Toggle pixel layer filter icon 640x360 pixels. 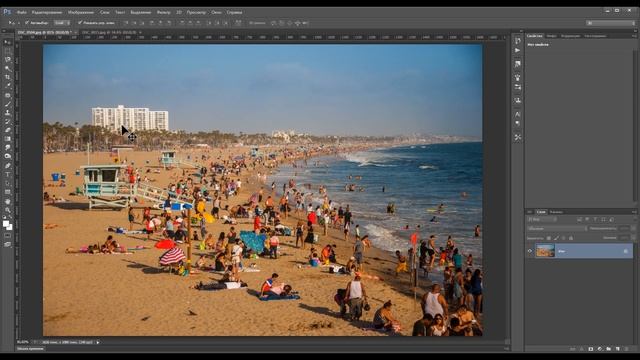[x=580, y=220]
